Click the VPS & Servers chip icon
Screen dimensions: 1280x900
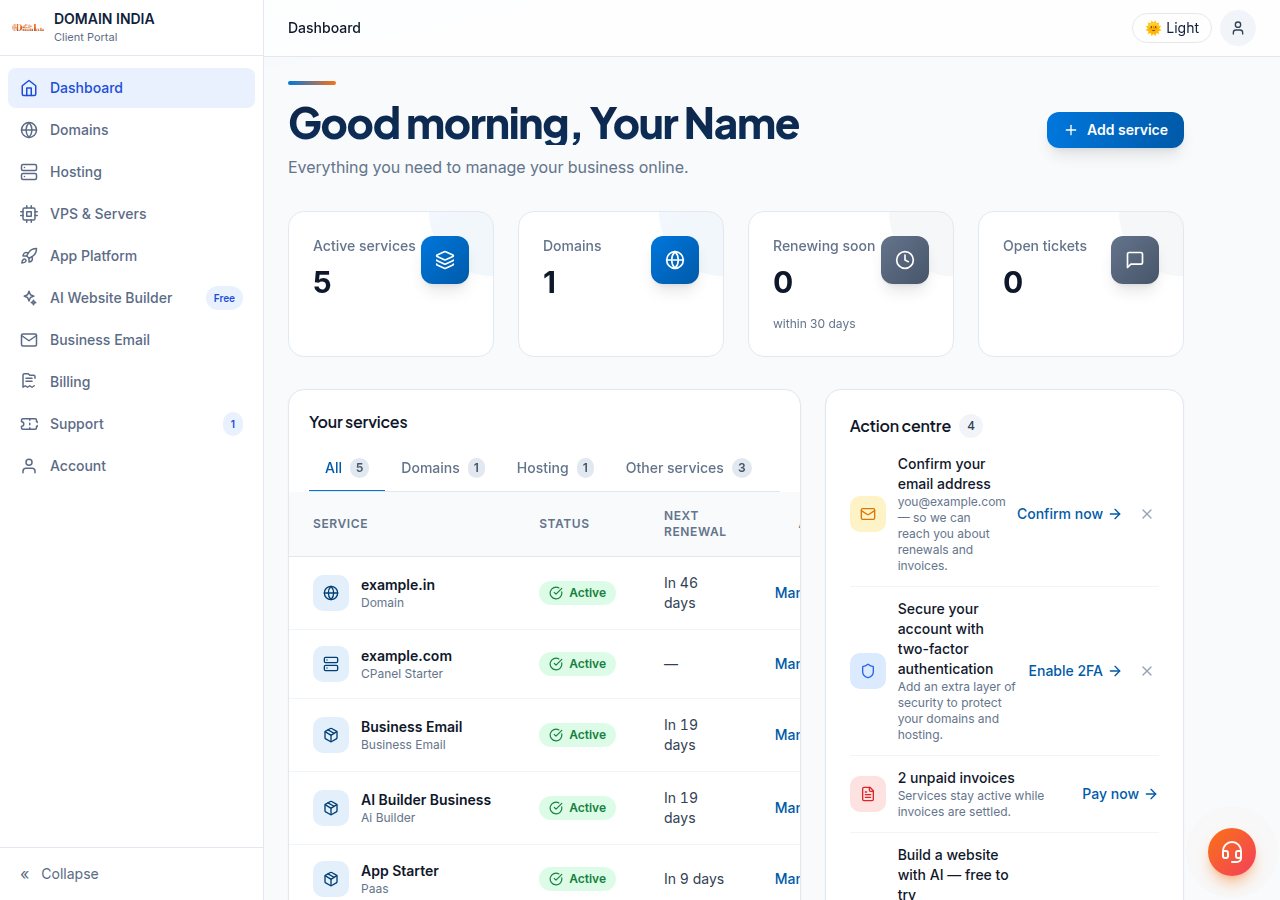coord(29,214)
